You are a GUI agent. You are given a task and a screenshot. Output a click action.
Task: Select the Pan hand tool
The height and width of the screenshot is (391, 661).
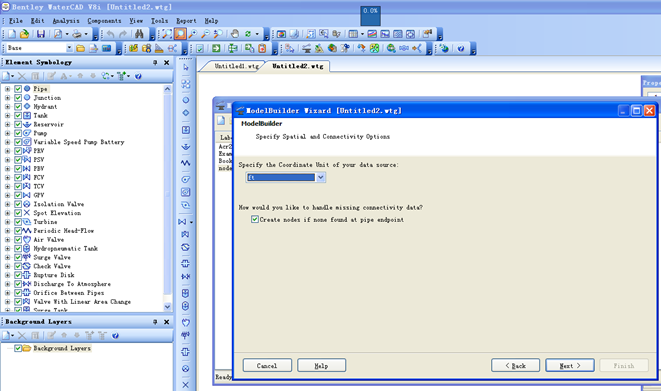234,34
